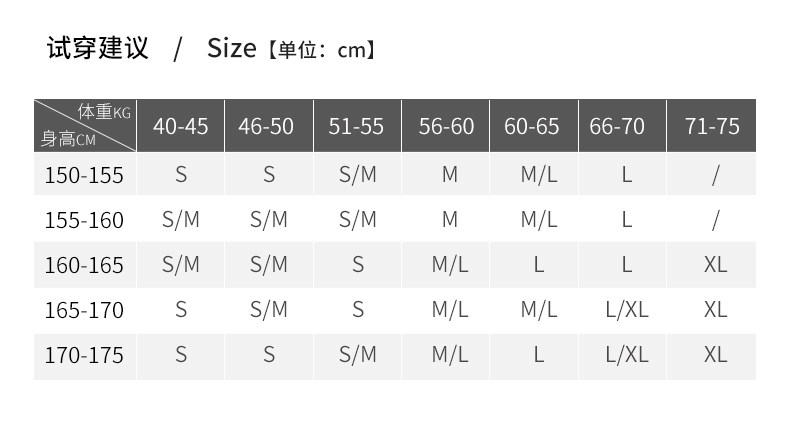This screenshot has height=428, width=790.
Task: Click the 体重KG/身高CM corner header cell
Action: [x=86, y=126]
